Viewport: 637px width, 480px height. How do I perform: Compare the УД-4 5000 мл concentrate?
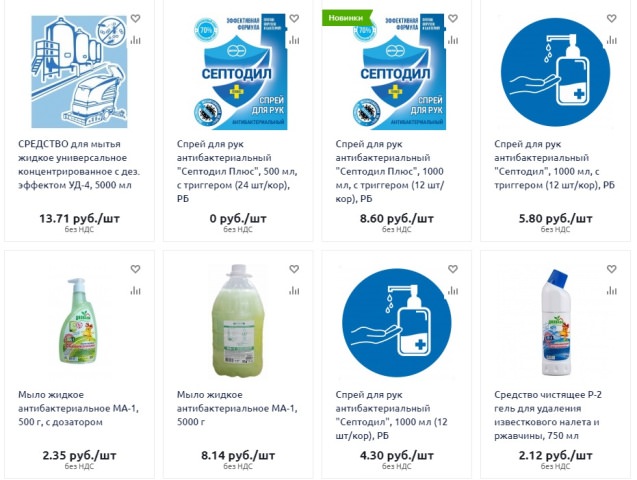135,40
